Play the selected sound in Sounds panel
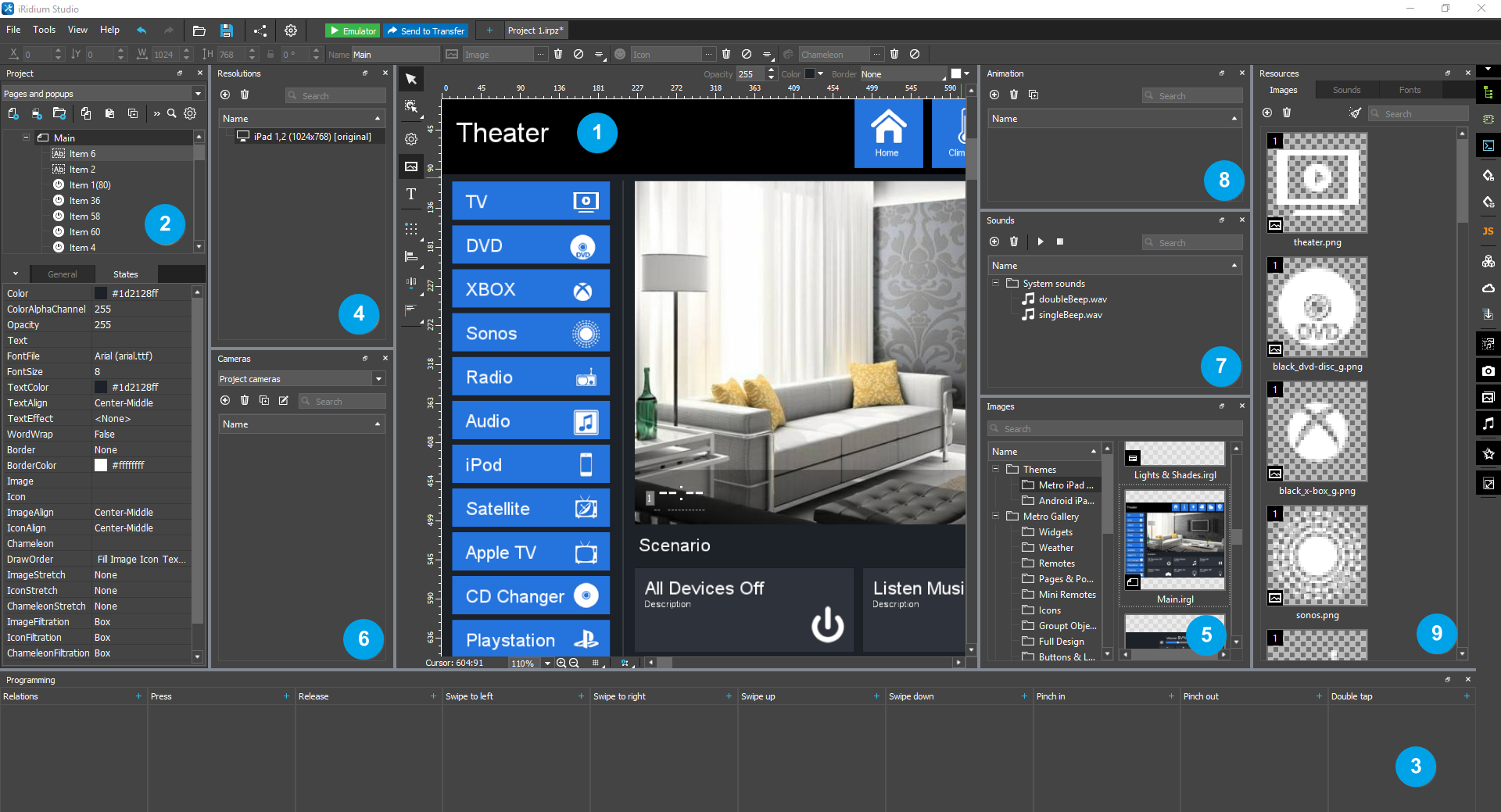This screenshot has width=1501, height=812. 1041,242
